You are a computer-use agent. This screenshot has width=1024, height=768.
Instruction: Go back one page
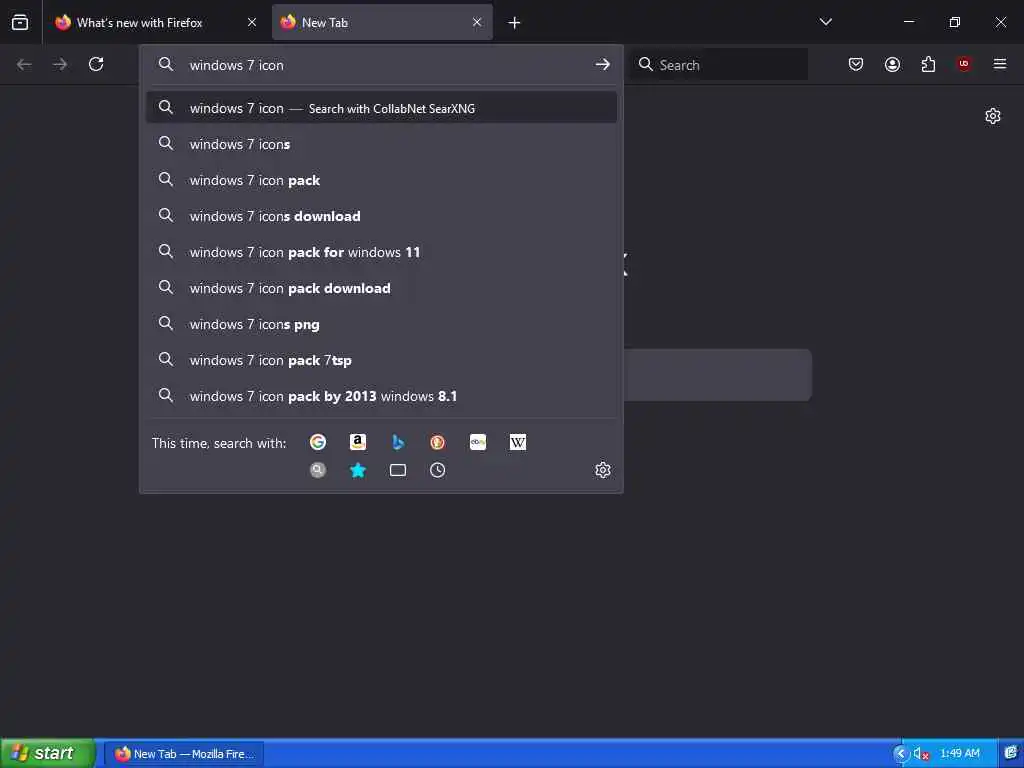click(x=24, y=64)
